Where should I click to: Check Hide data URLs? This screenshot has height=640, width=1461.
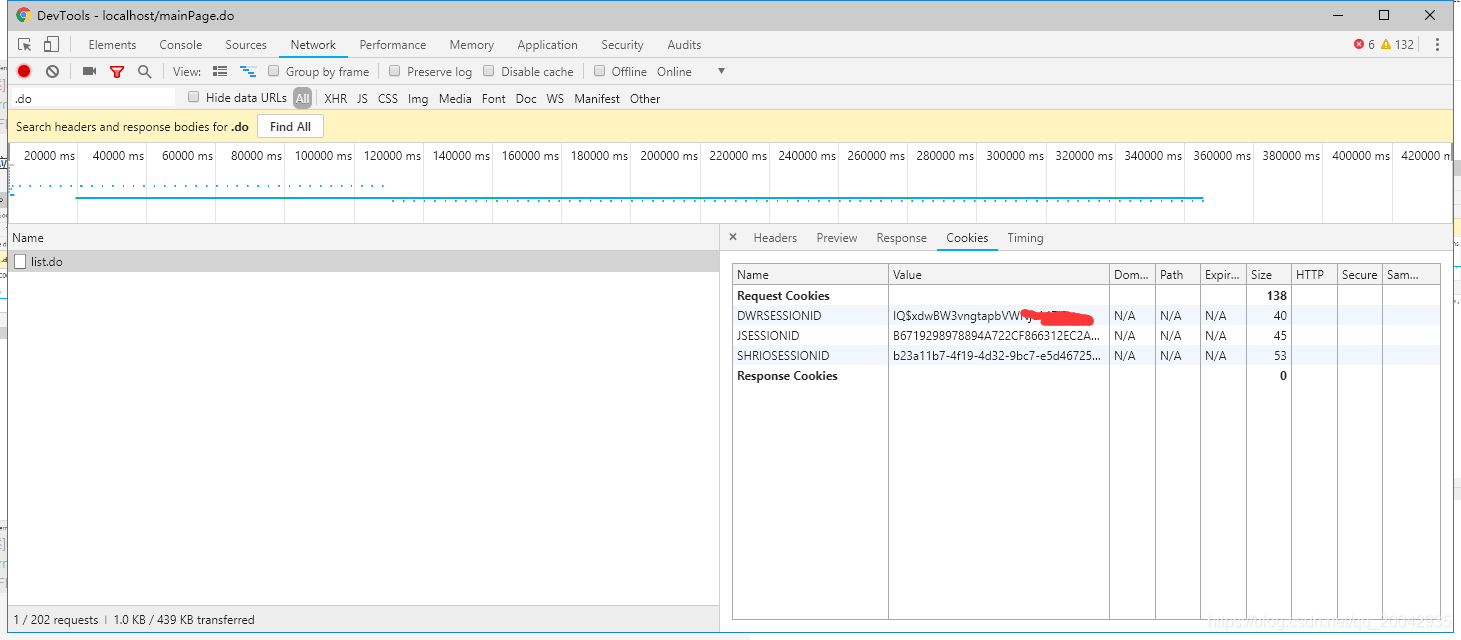click(194, 98)
